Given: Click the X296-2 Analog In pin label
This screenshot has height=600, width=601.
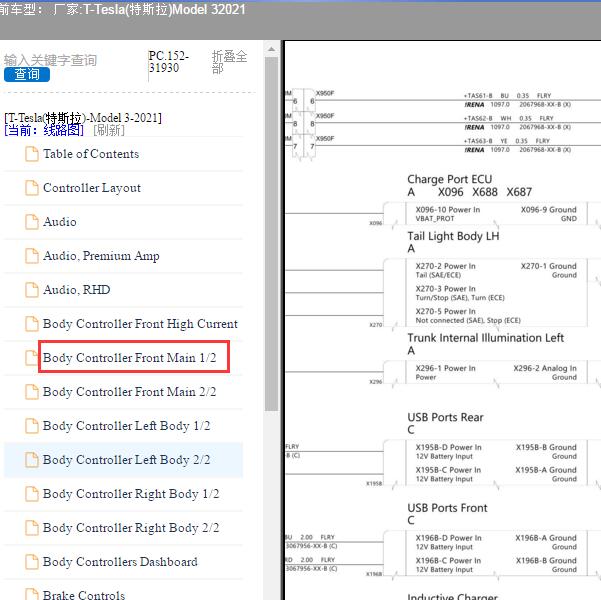Looking at the screenshot, I should tap(545, 368).
